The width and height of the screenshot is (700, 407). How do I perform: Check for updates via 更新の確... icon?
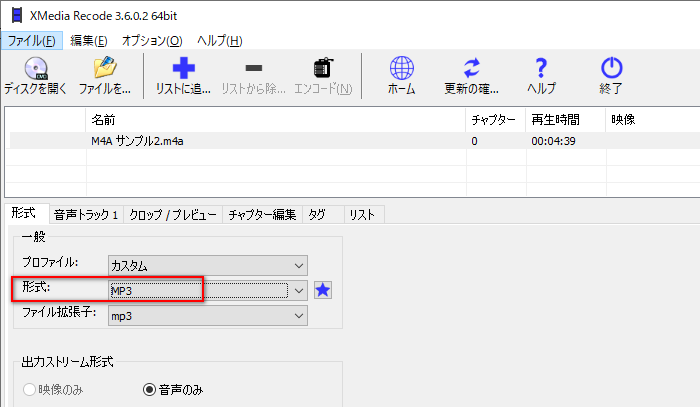(471, 68)
